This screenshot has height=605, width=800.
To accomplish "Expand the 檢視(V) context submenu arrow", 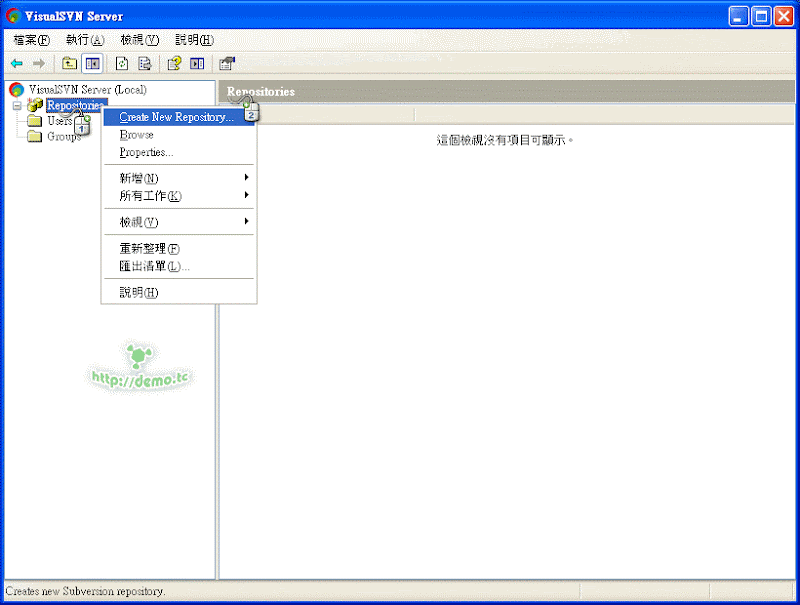I will [x=246, y=221].
